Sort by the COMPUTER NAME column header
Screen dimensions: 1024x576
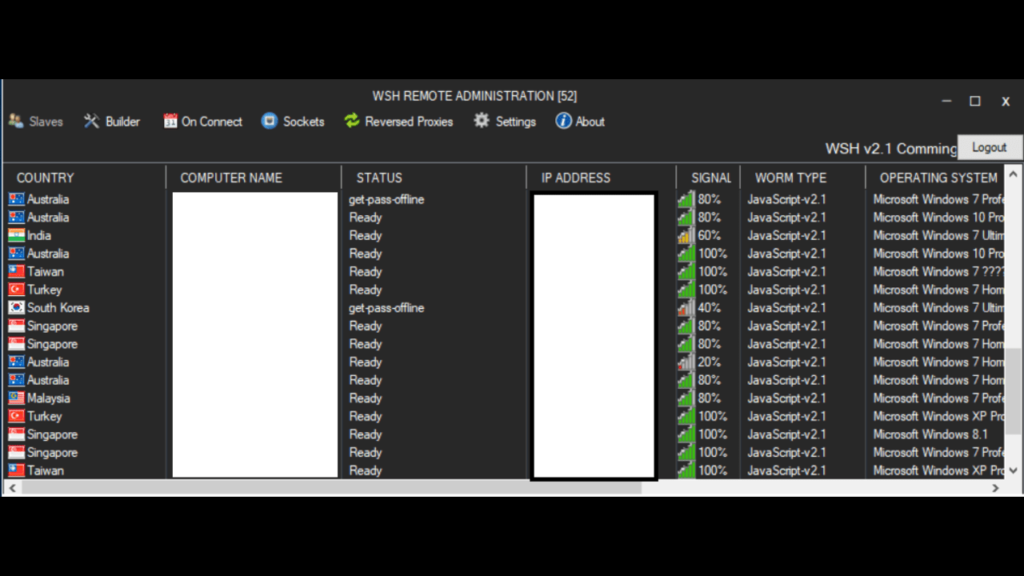click(231, 178)
